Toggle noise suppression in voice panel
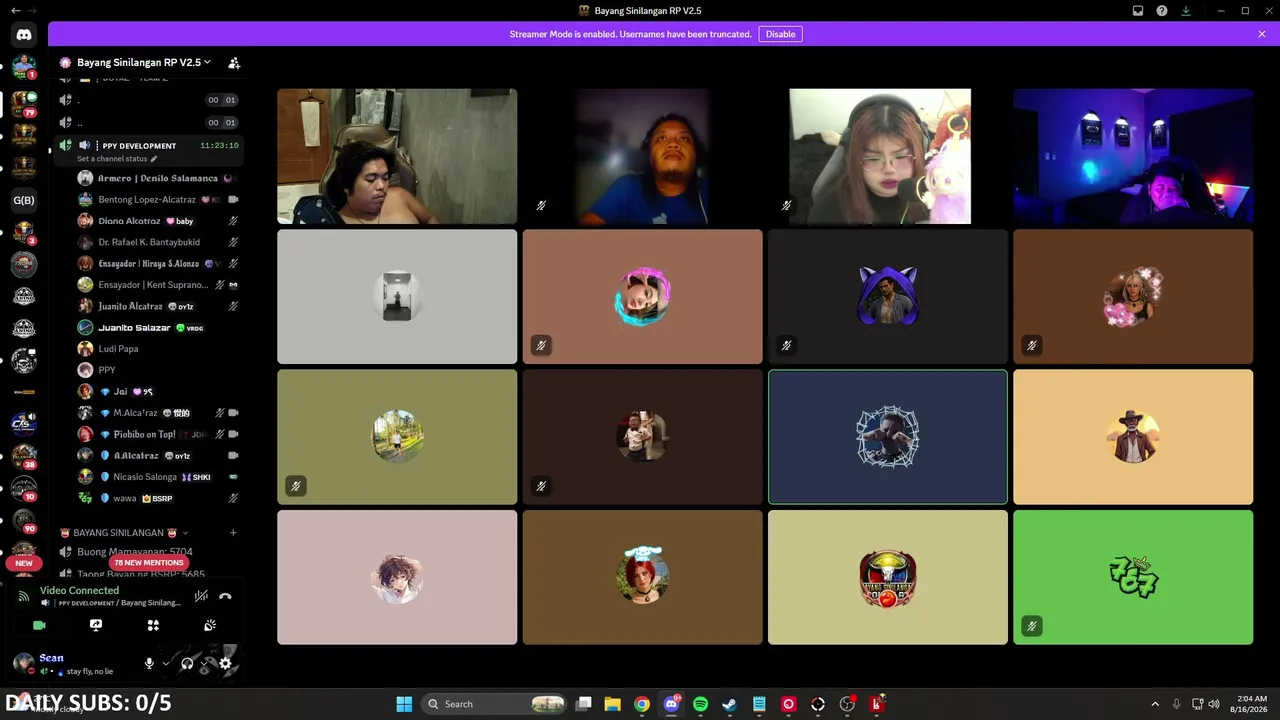This screenshot has width=1280, height=720. pyautogui.click(x=201, y=596)
